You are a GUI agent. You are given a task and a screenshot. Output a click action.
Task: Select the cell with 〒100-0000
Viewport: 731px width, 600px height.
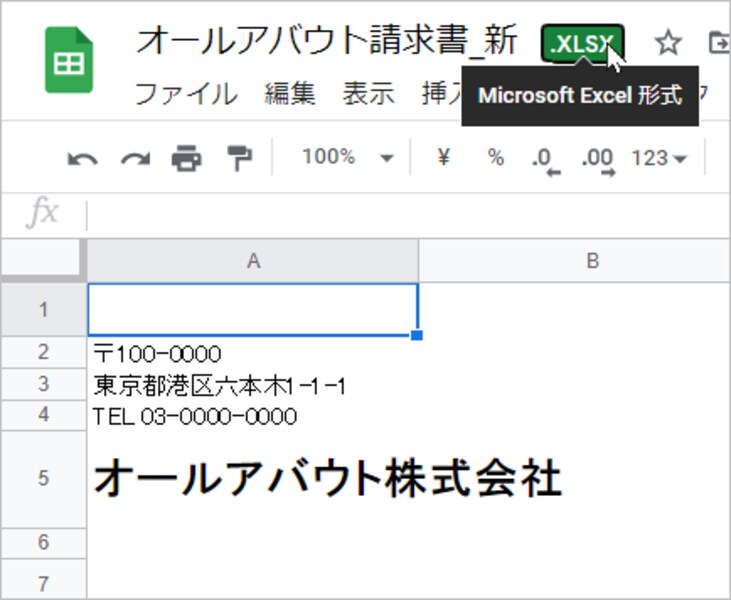pos(253,352)
